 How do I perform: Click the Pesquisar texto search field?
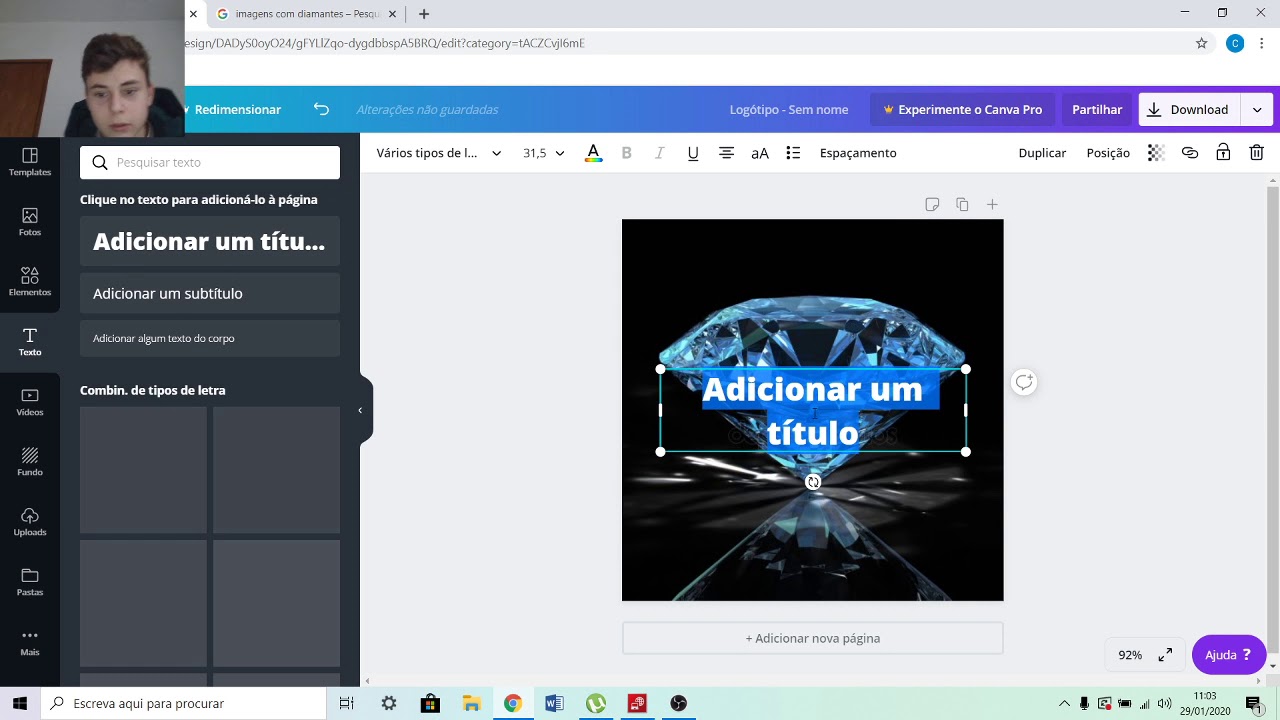(210, 162)
